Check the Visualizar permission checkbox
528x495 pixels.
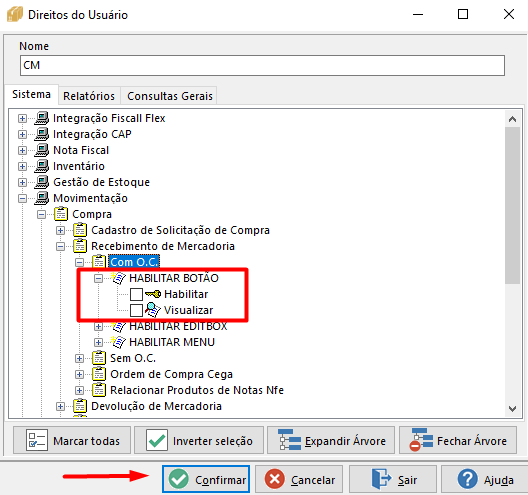point(136,310)
